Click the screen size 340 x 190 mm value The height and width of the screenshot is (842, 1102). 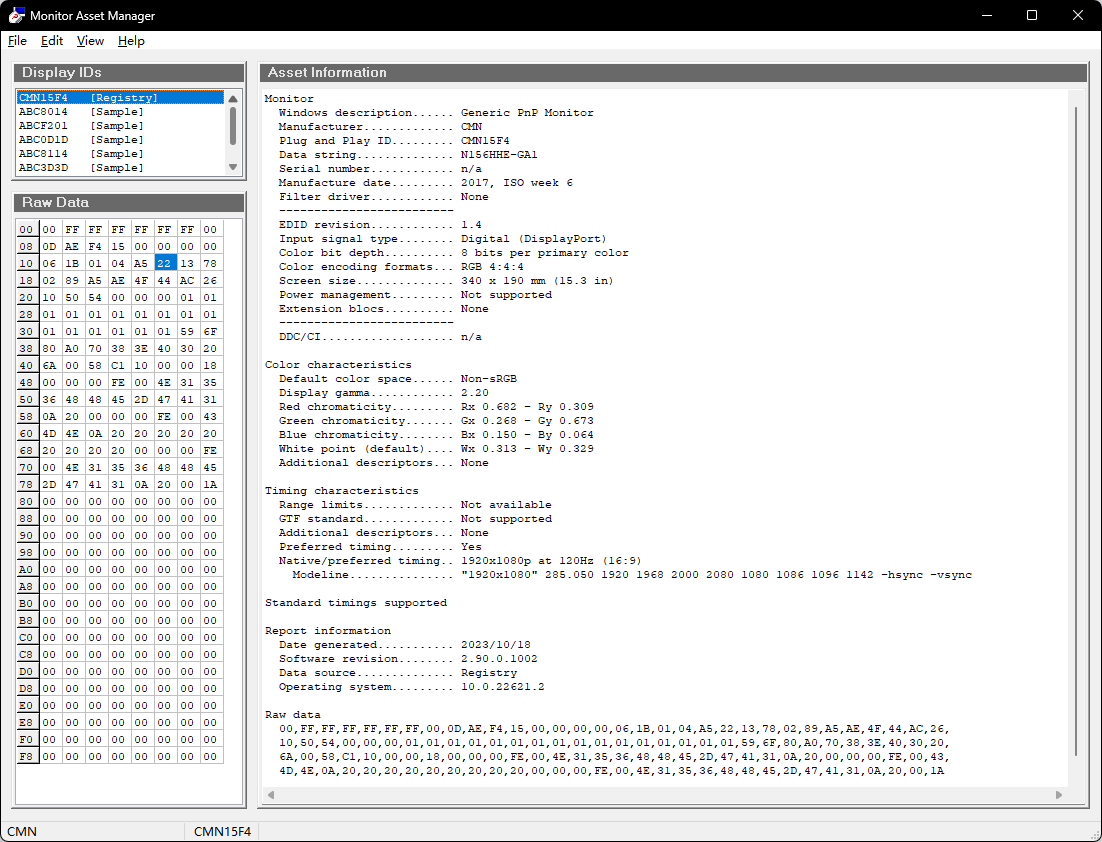pos(537,281)
